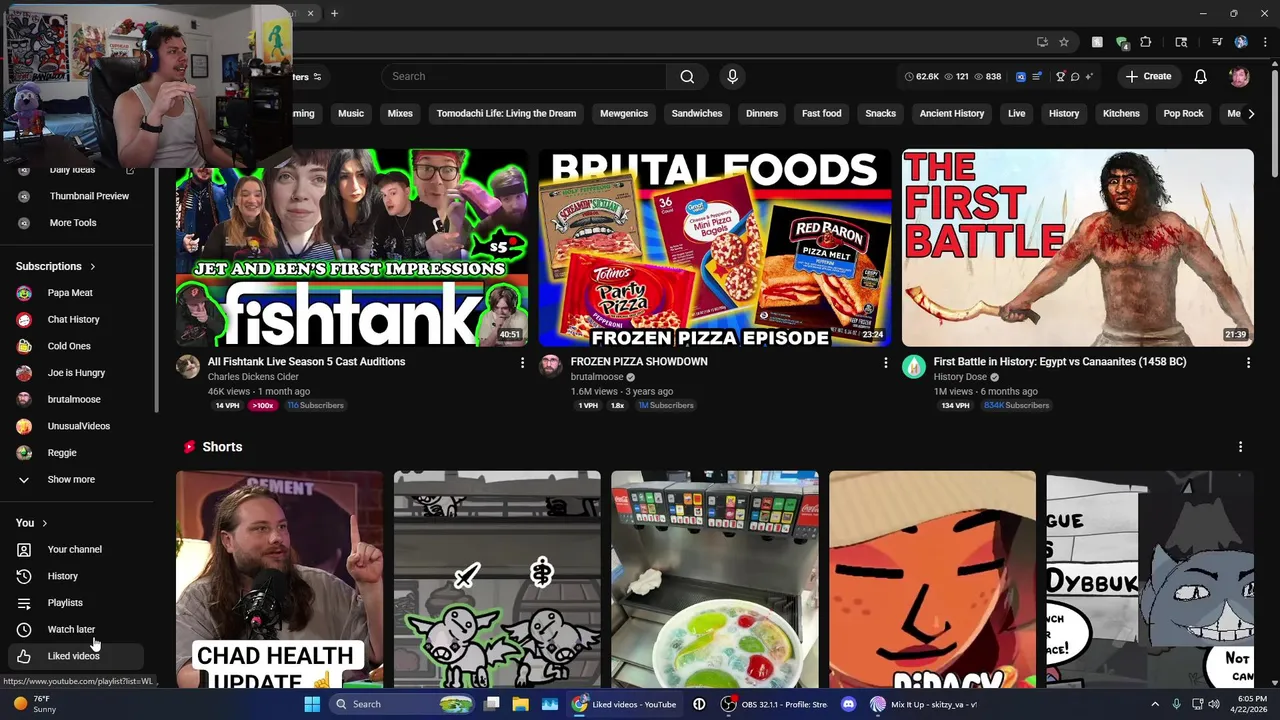Click the blue vidIQ icon in the YouTube header
Image resolution: width=1280 pixels, height=720 pixels.
(1020, 76)
